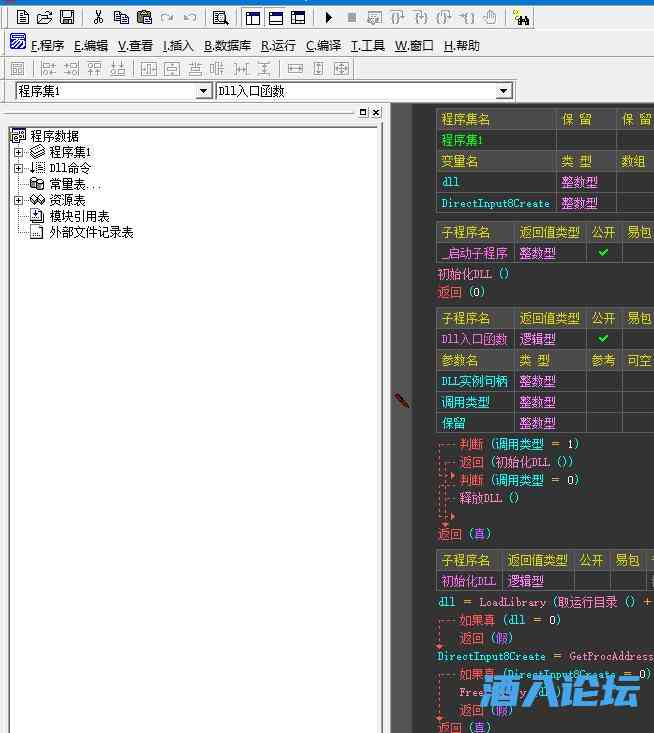Toggle 公开 cell for 初始化DLL
Viewport: 654px width, 733px height.
click(592, 581)
